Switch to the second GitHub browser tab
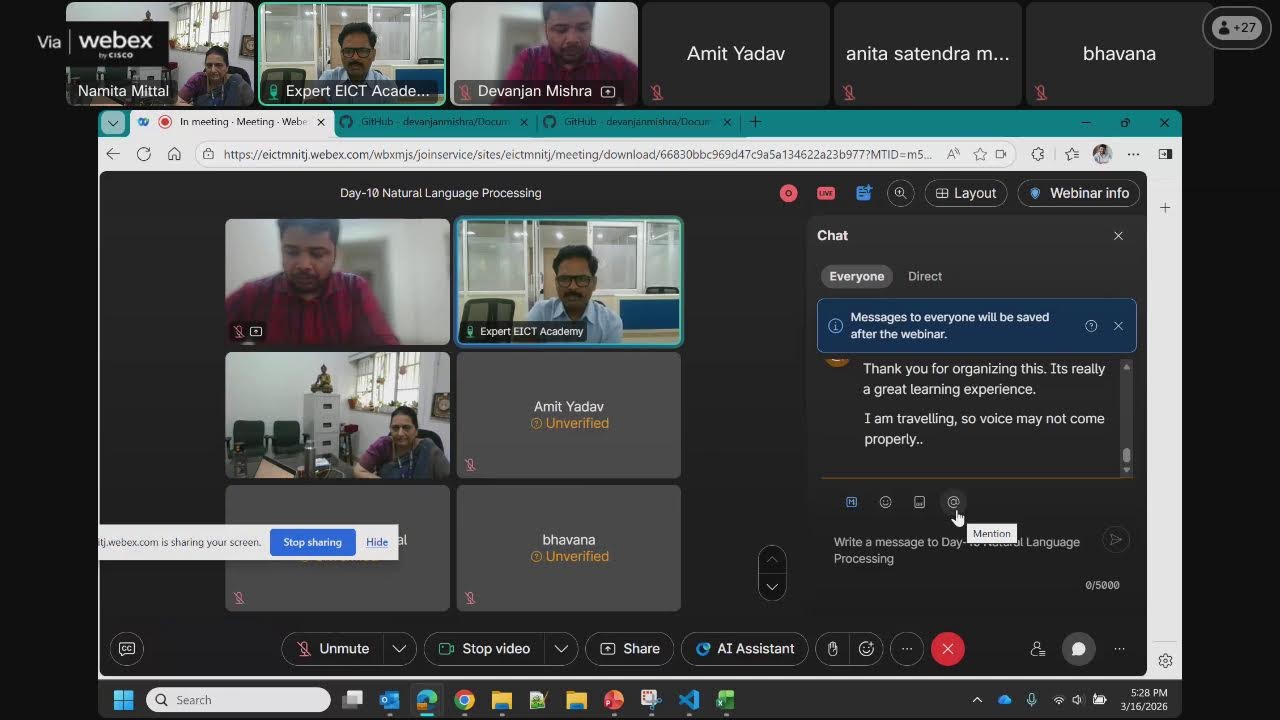1280x720 pixels. (x=635, y=122)
